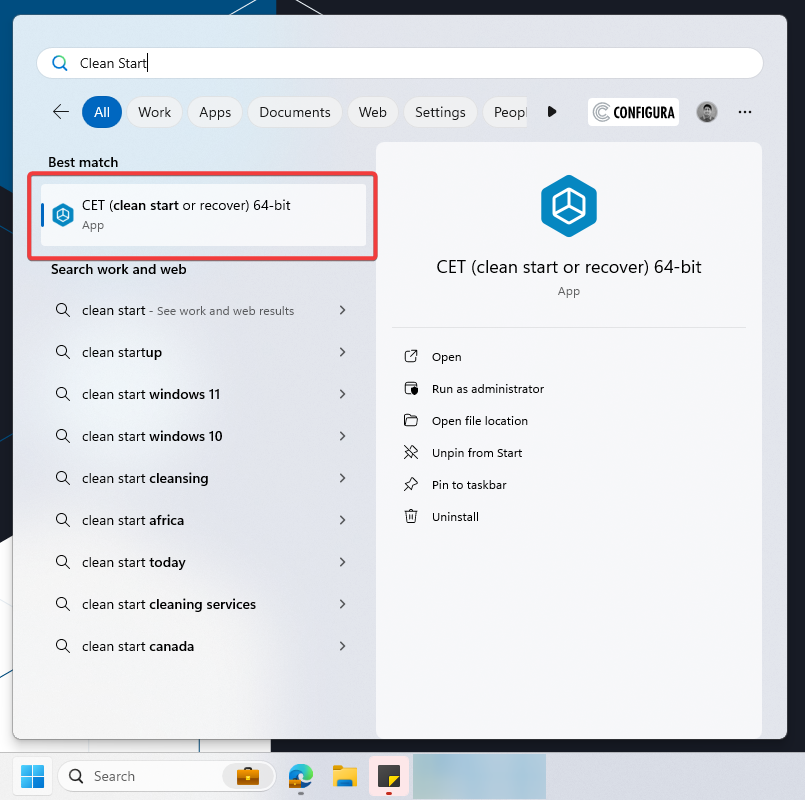The width and height of the screenshot is (805, 800).
Task: Expand chevron next to 'clean start windows 11'
Action: pos(342,394)
